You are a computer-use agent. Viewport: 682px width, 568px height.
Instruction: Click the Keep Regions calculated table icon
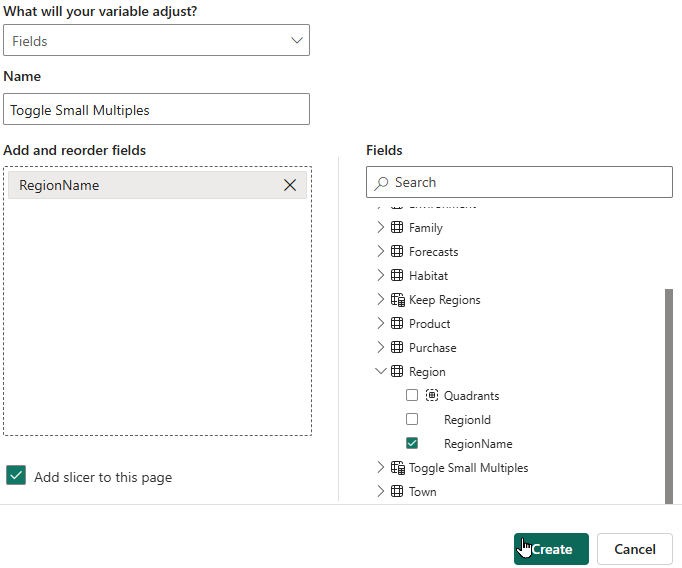(x=398, y=299)
